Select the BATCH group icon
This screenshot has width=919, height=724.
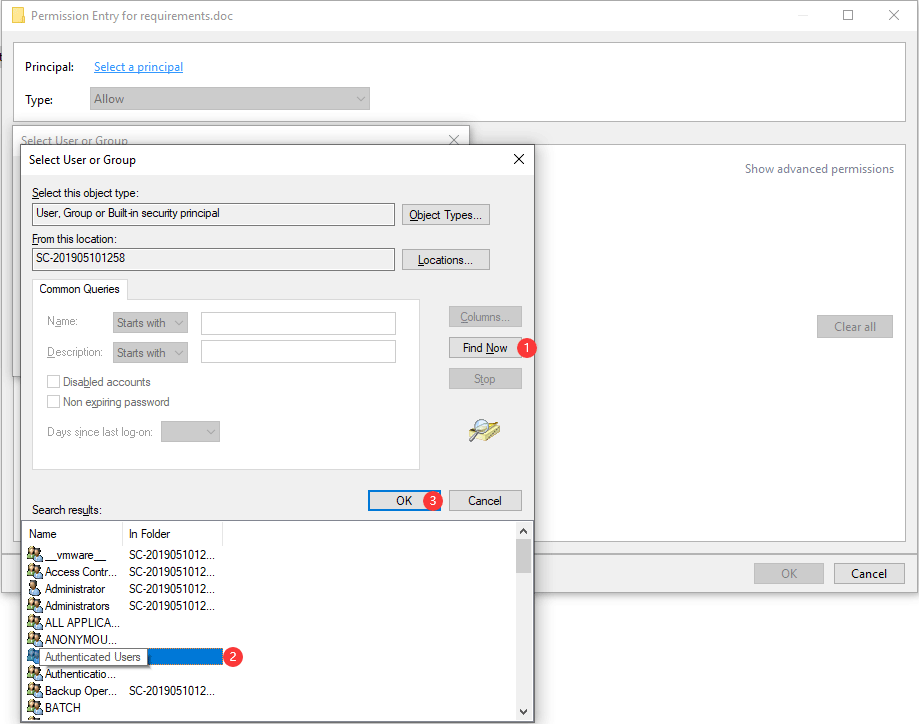[x=35, y=707]
